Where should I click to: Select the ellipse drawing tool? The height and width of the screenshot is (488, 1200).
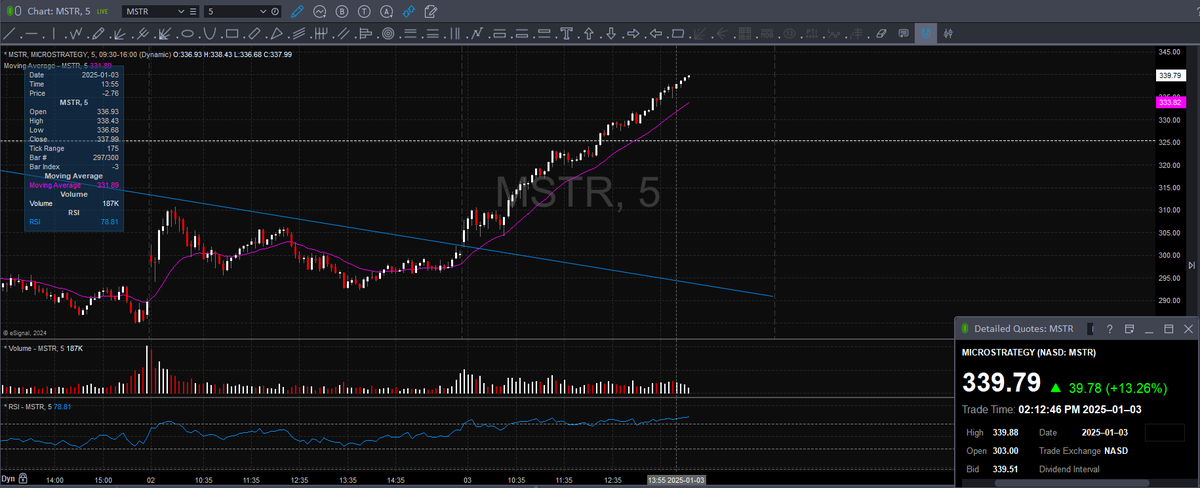point(187,34)
